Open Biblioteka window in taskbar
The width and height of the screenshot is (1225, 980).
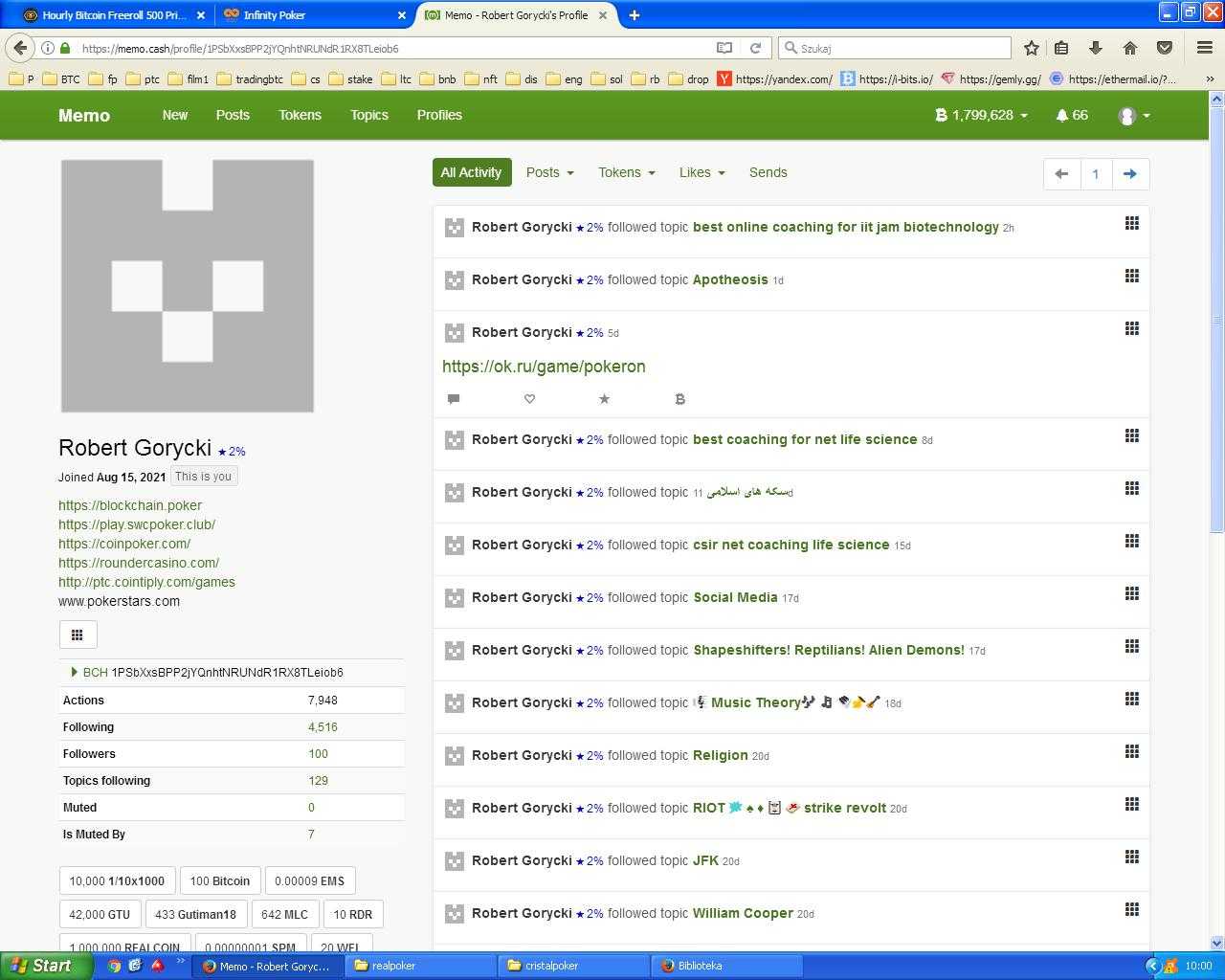[x=727, y=966]
